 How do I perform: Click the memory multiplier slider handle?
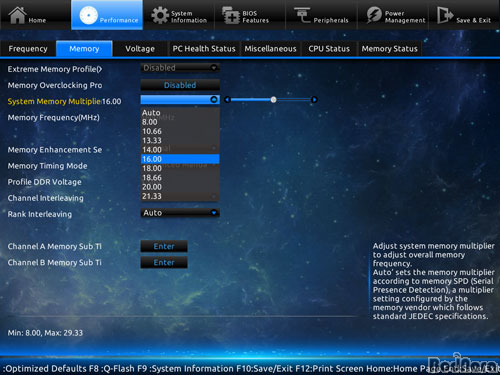(273, 99)
